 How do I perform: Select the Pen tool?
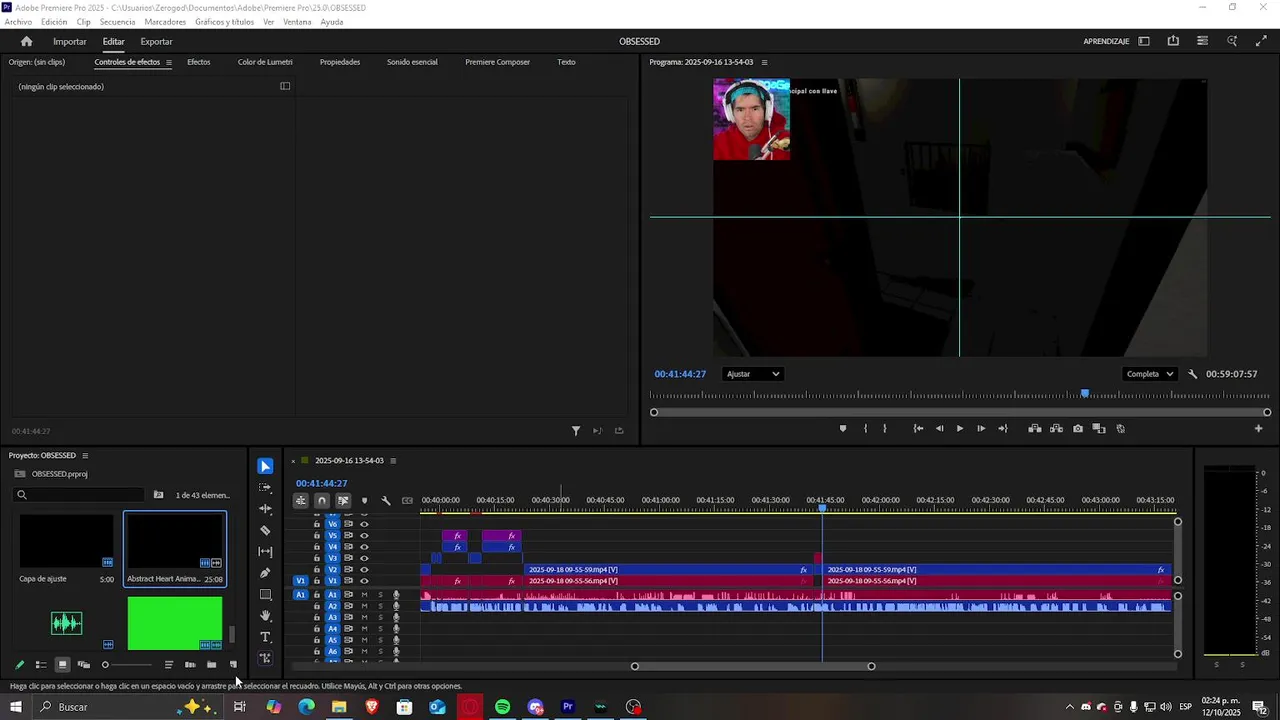tap(265, 573)
